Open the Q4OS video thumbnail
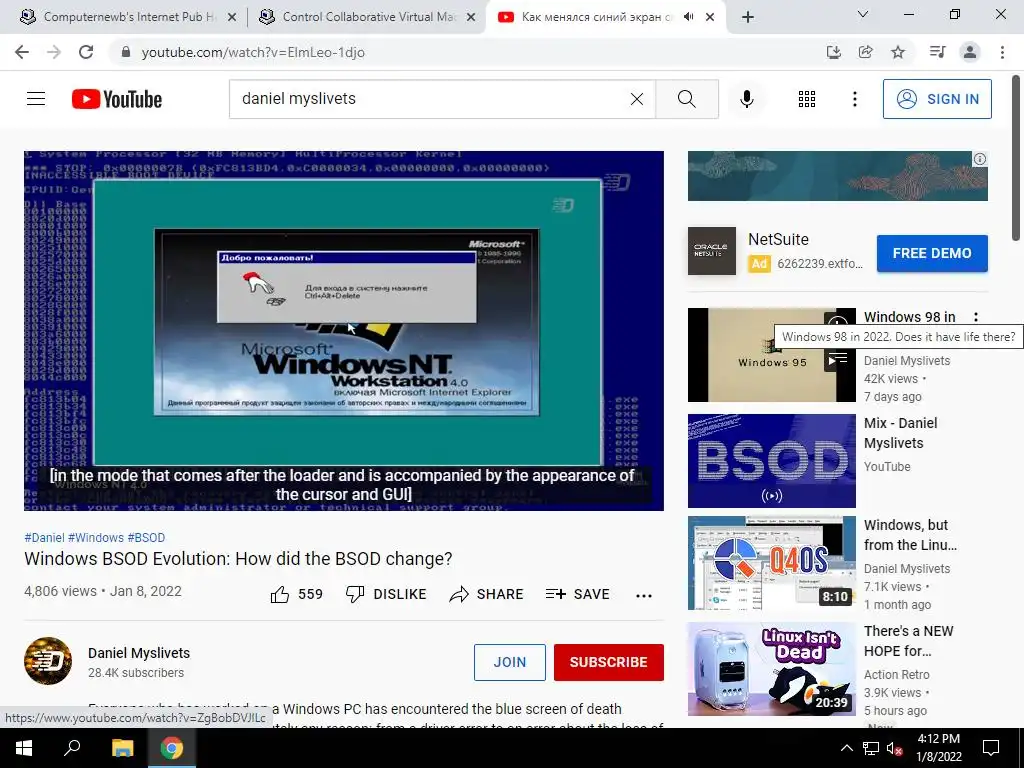The width and height of the screenshot is (1024, 768). [x=771, y=562]
